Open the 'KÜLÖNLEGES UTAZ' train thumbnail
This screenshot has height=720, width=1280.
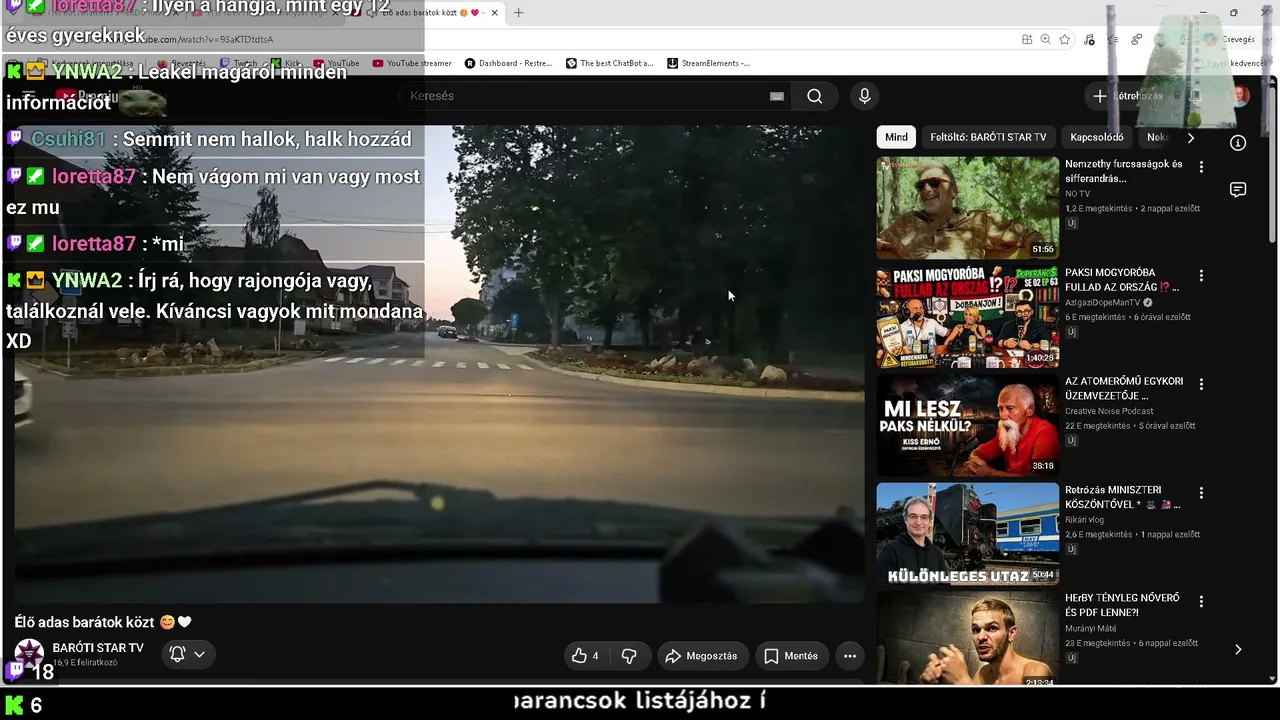(967, 534)
